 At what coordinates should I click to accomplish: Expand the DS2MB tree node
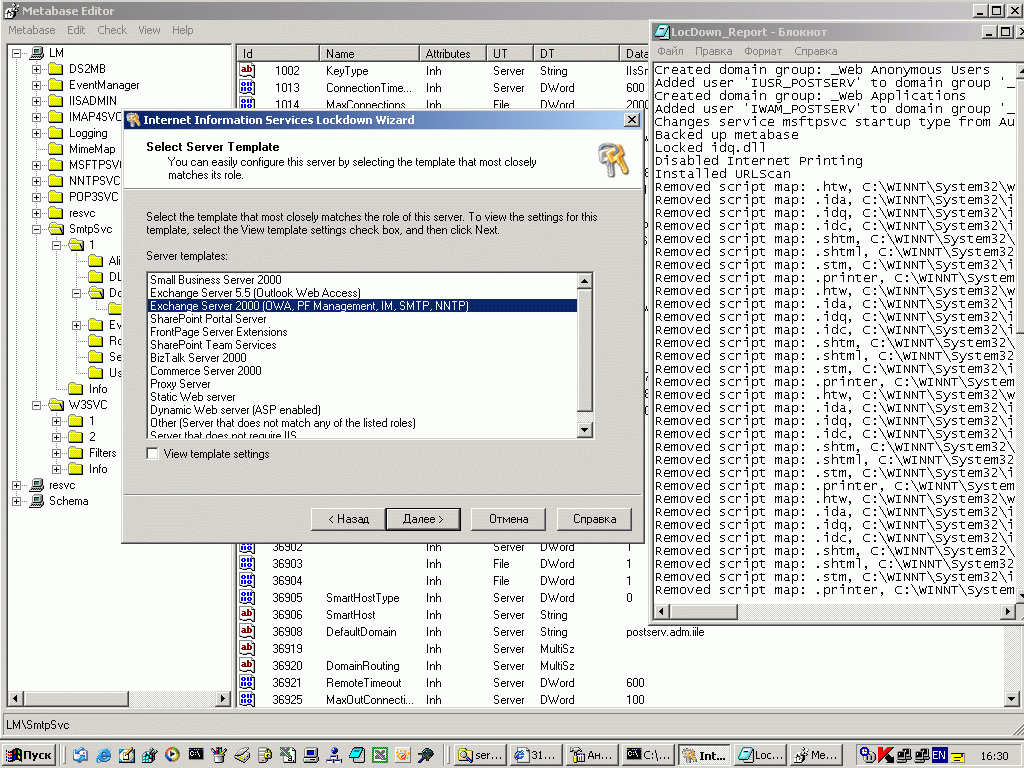click(37, 69)
